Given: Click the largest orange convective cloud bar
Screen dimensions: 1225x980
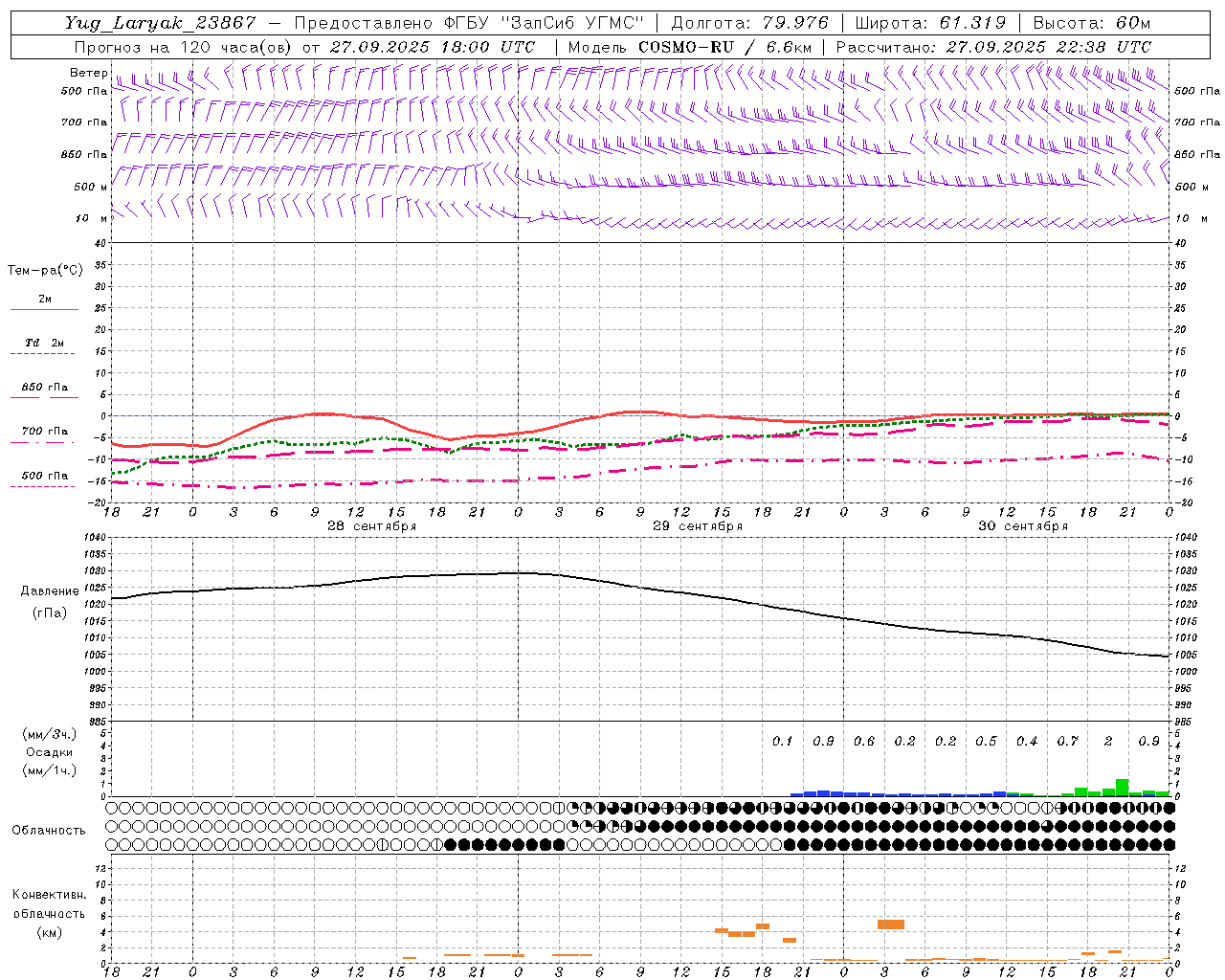Looking at the screenshot, I should (890, 924).
